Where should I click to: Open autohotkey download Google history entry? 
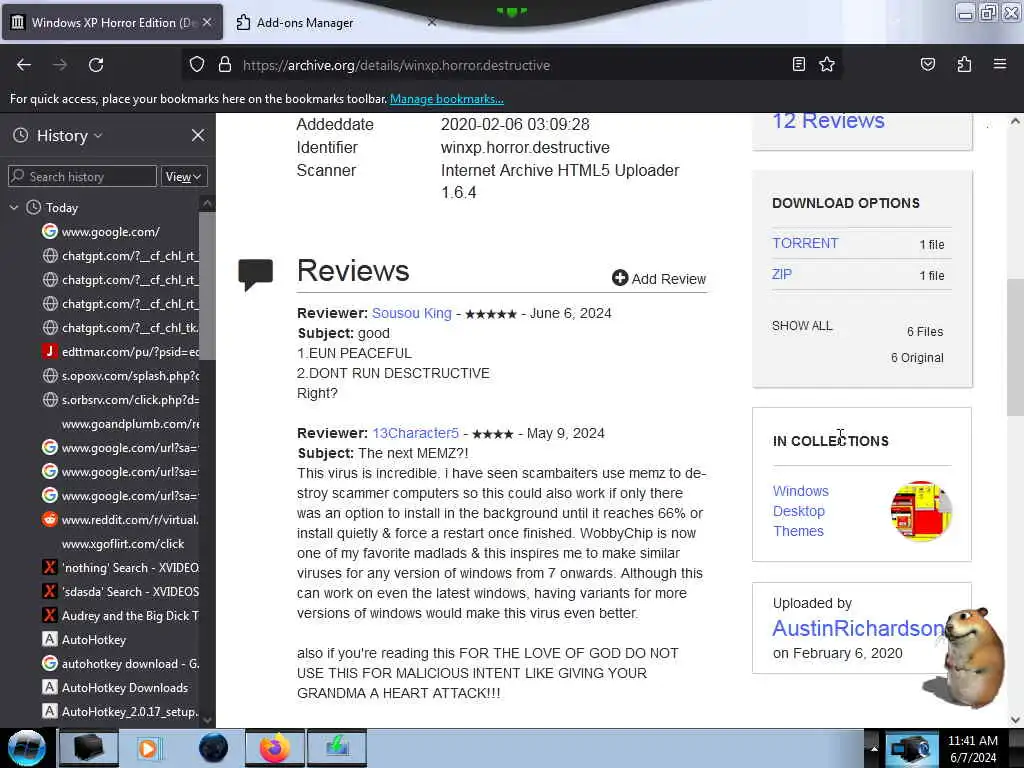click(x=120, y=664)
